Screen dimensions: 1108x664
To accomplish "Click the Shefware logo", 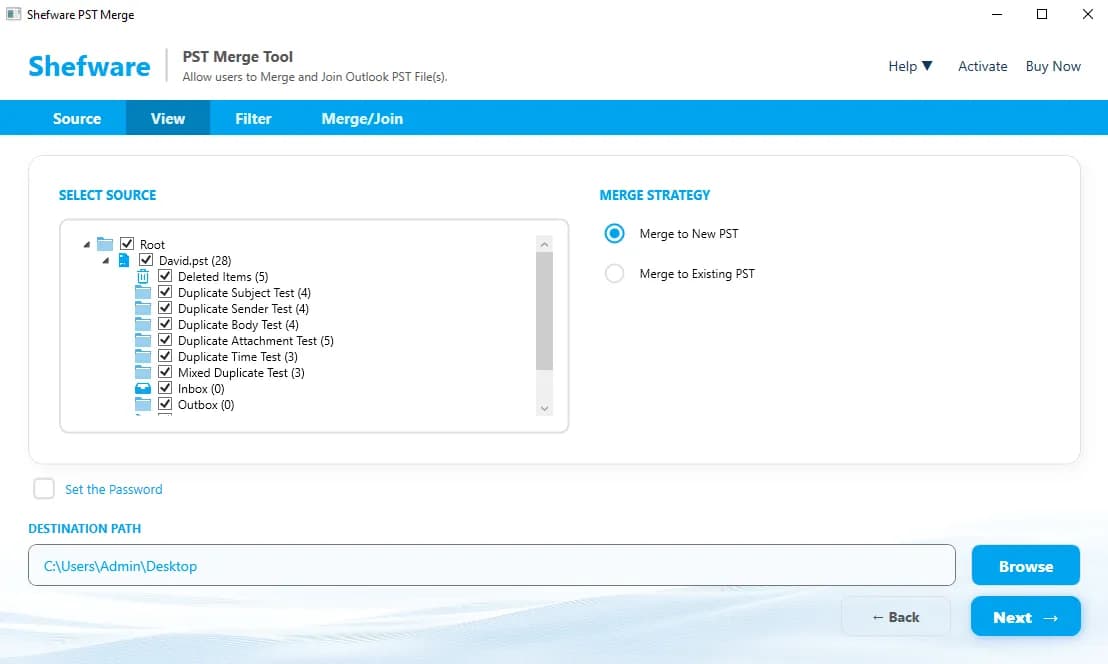I will point(89,66).
